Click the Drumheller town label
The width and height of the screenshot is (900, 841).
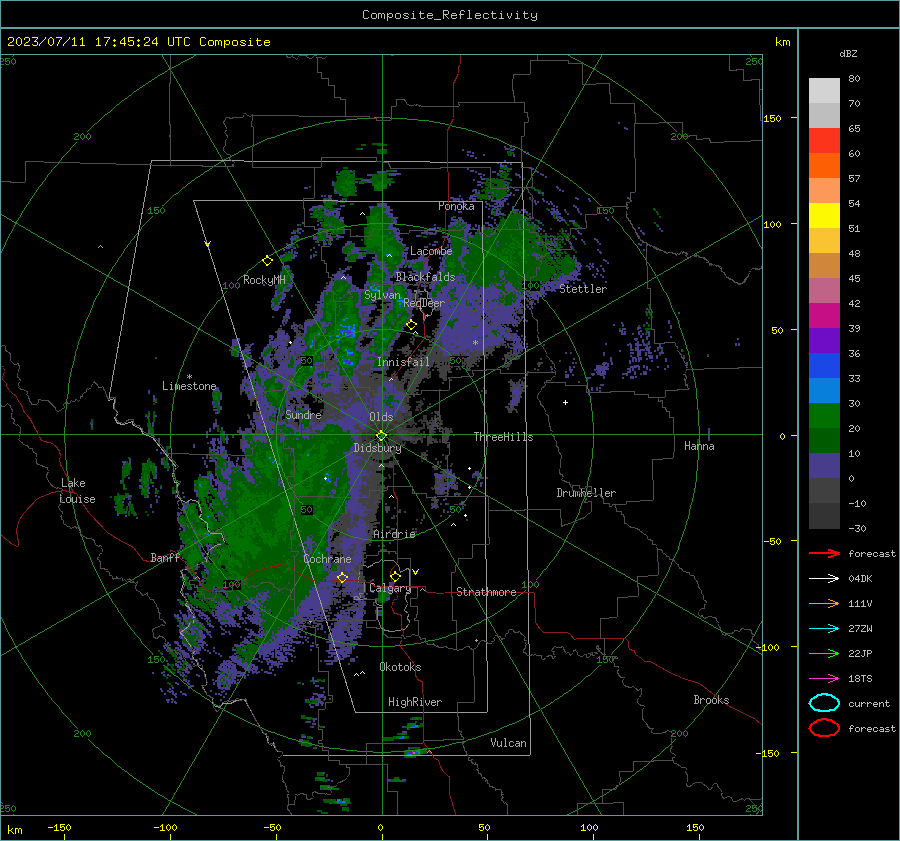586,493
